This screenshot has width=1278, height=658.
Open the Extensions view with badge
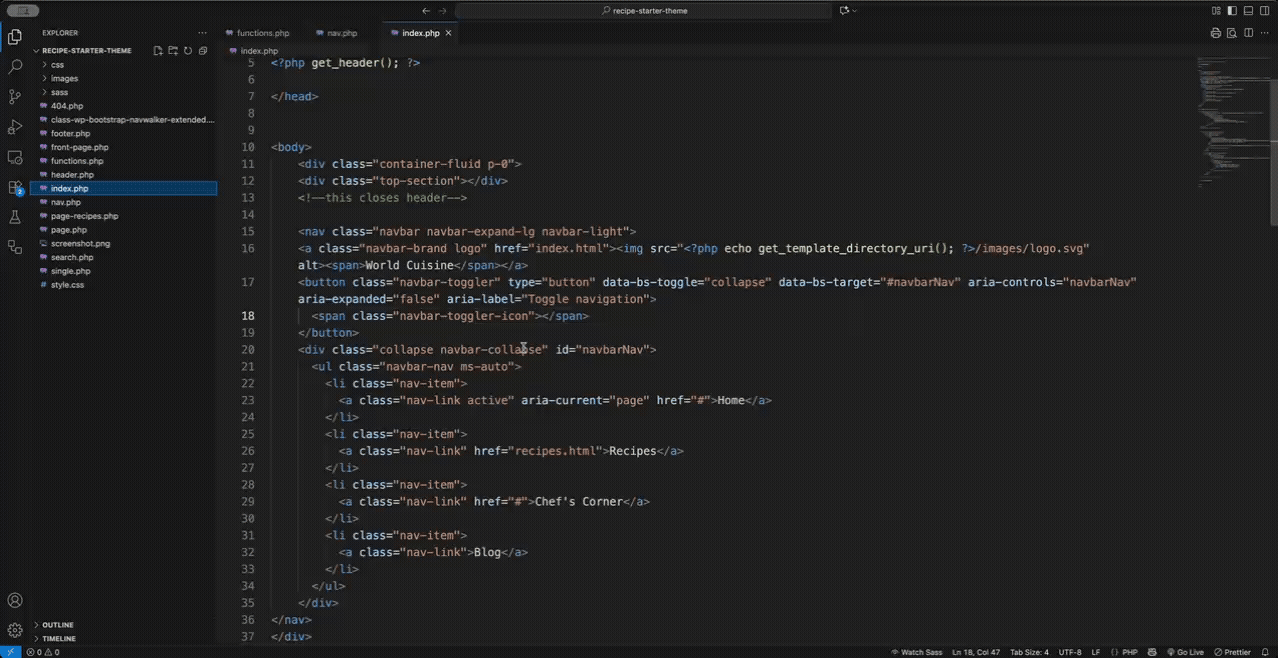click(15, 187)
